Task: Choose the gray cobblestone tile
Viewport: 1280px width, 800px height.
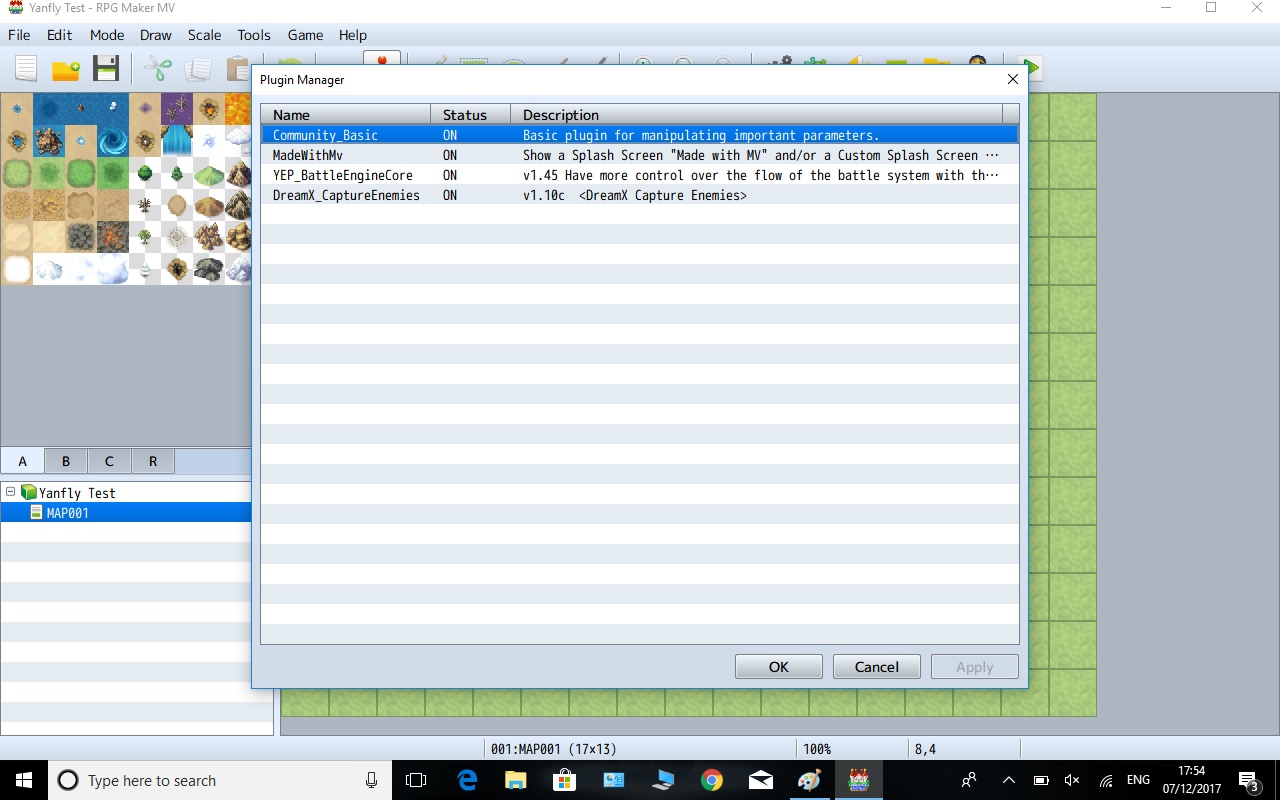Action: [81, 237]
